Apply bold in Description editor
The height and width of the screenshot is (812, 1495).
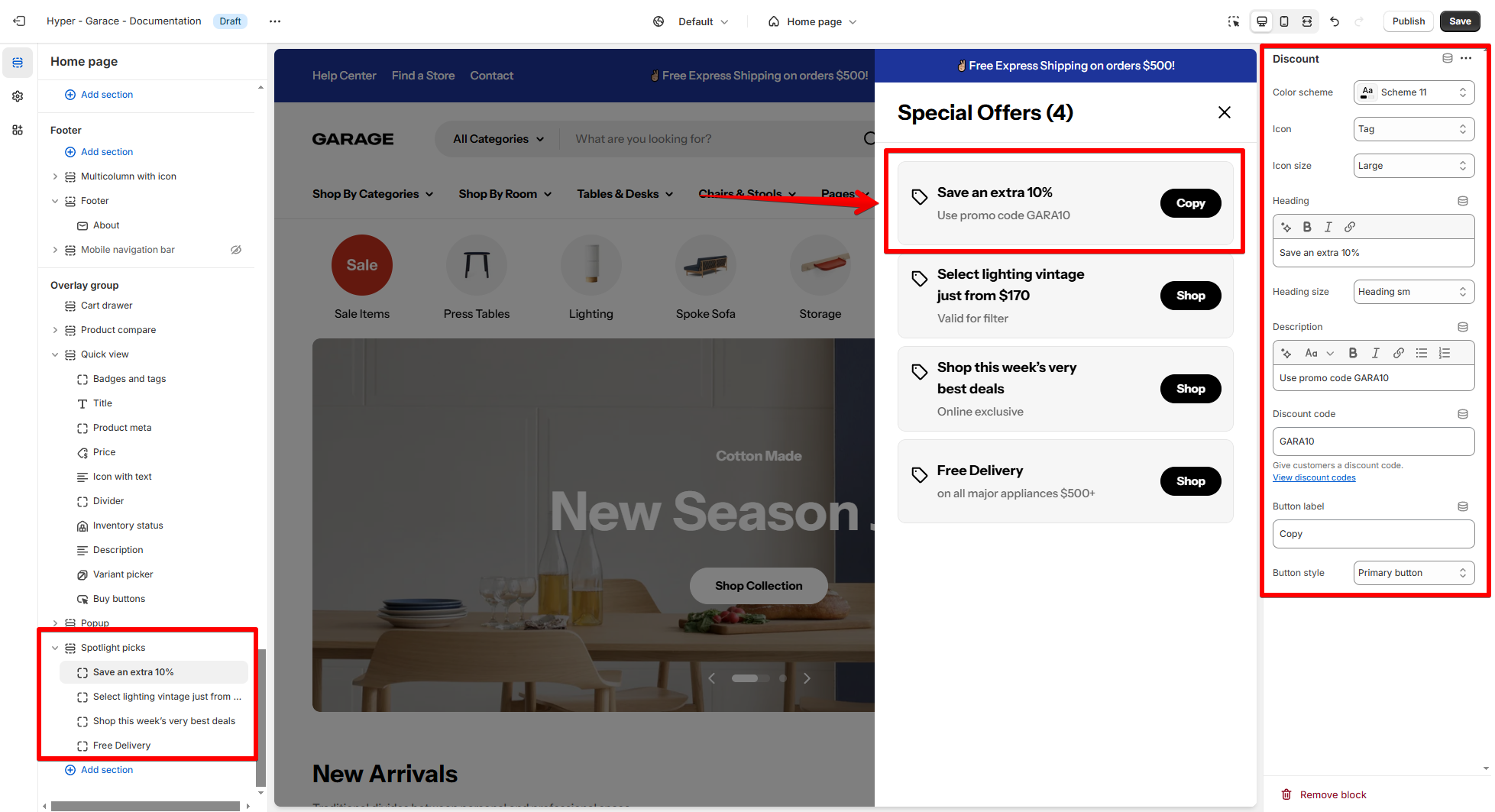1353,353
